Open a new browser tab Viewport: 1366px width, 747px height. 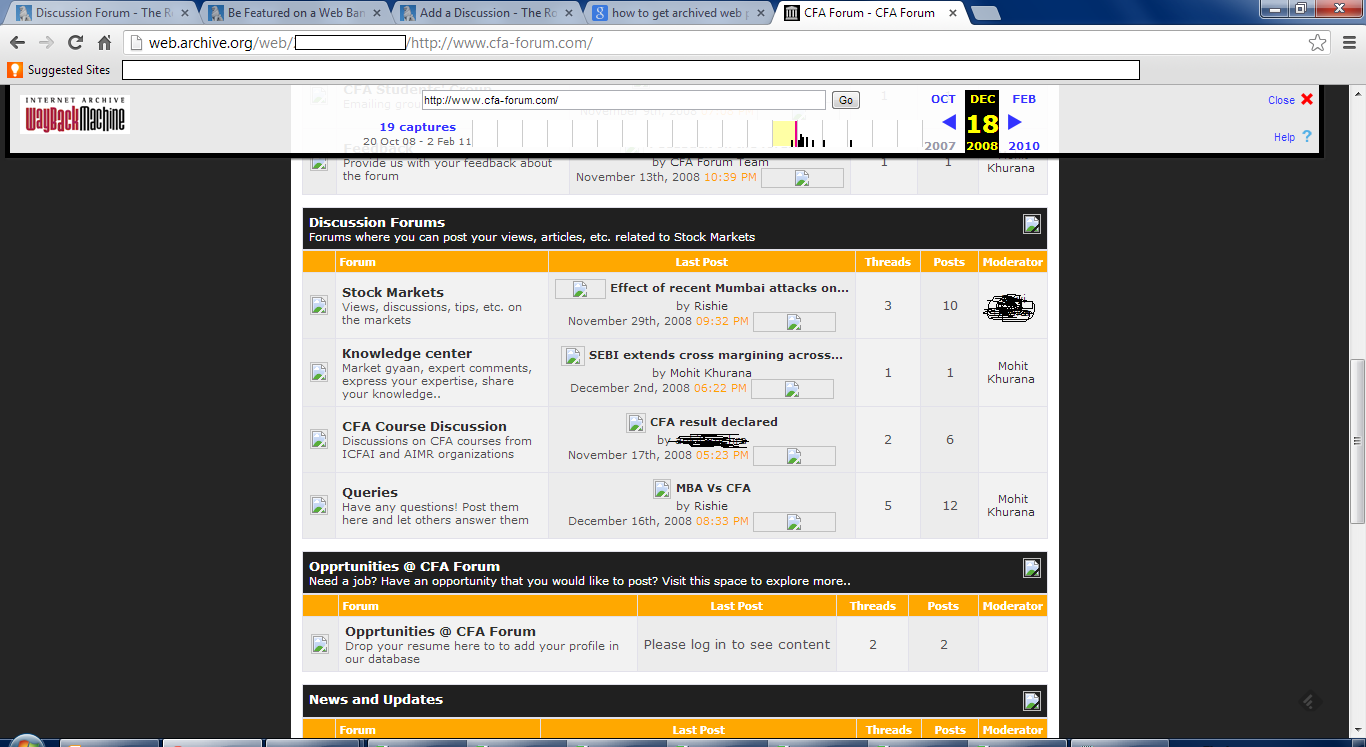[986, 13]
